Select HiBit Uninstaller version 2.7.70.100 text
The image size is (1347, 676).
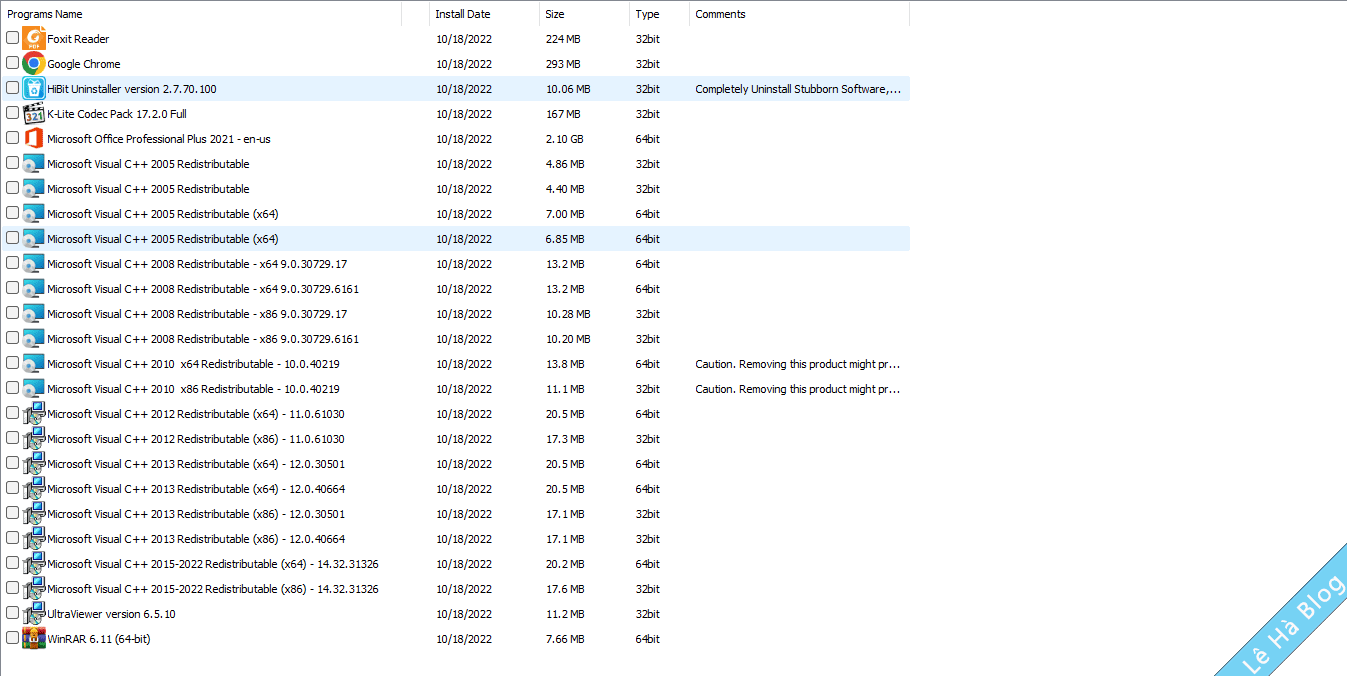[x=131, y=89]
